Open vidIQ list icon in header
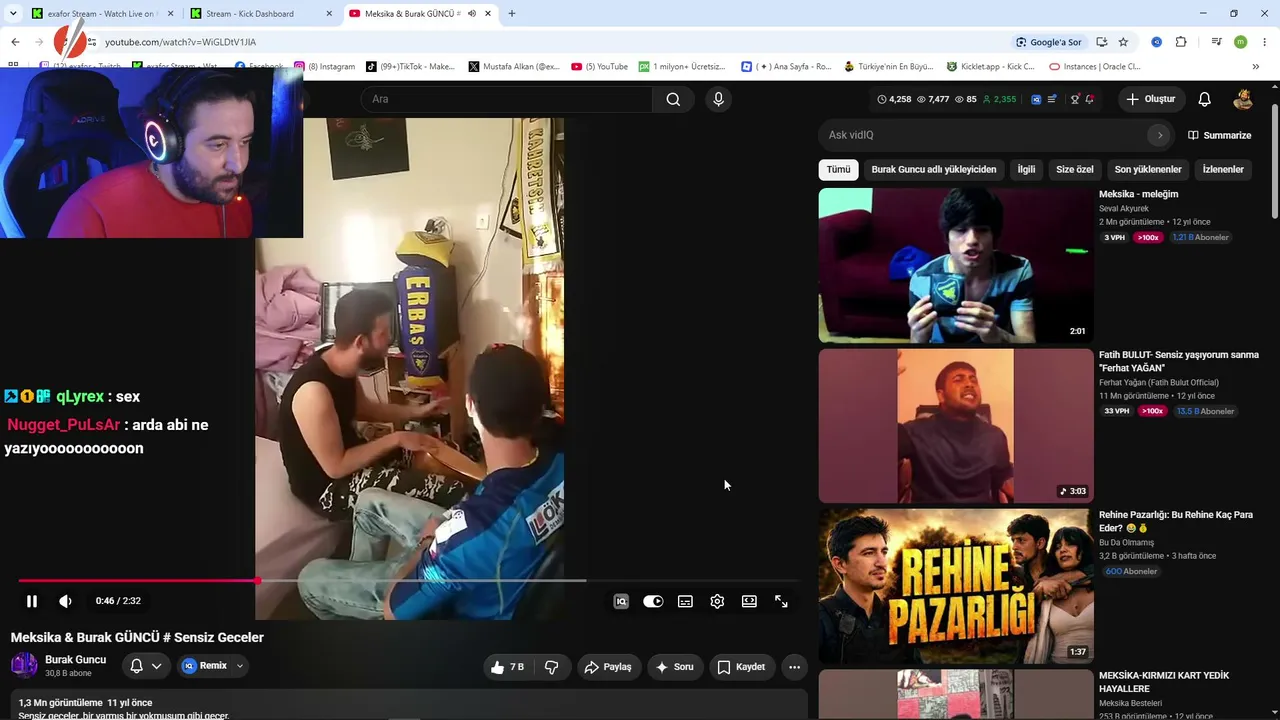The width and height of the screenshot is (1280, 720). (x=1052, y=99)
